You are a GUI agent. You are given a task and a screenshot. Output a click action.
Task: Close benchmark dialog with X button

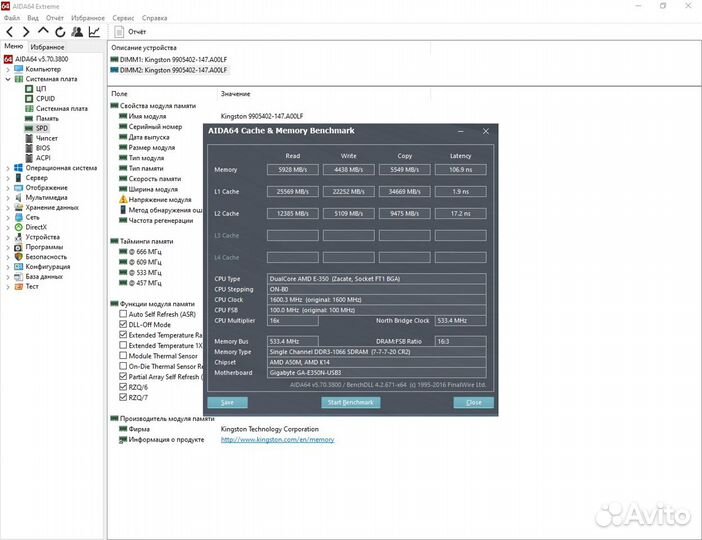486,131
